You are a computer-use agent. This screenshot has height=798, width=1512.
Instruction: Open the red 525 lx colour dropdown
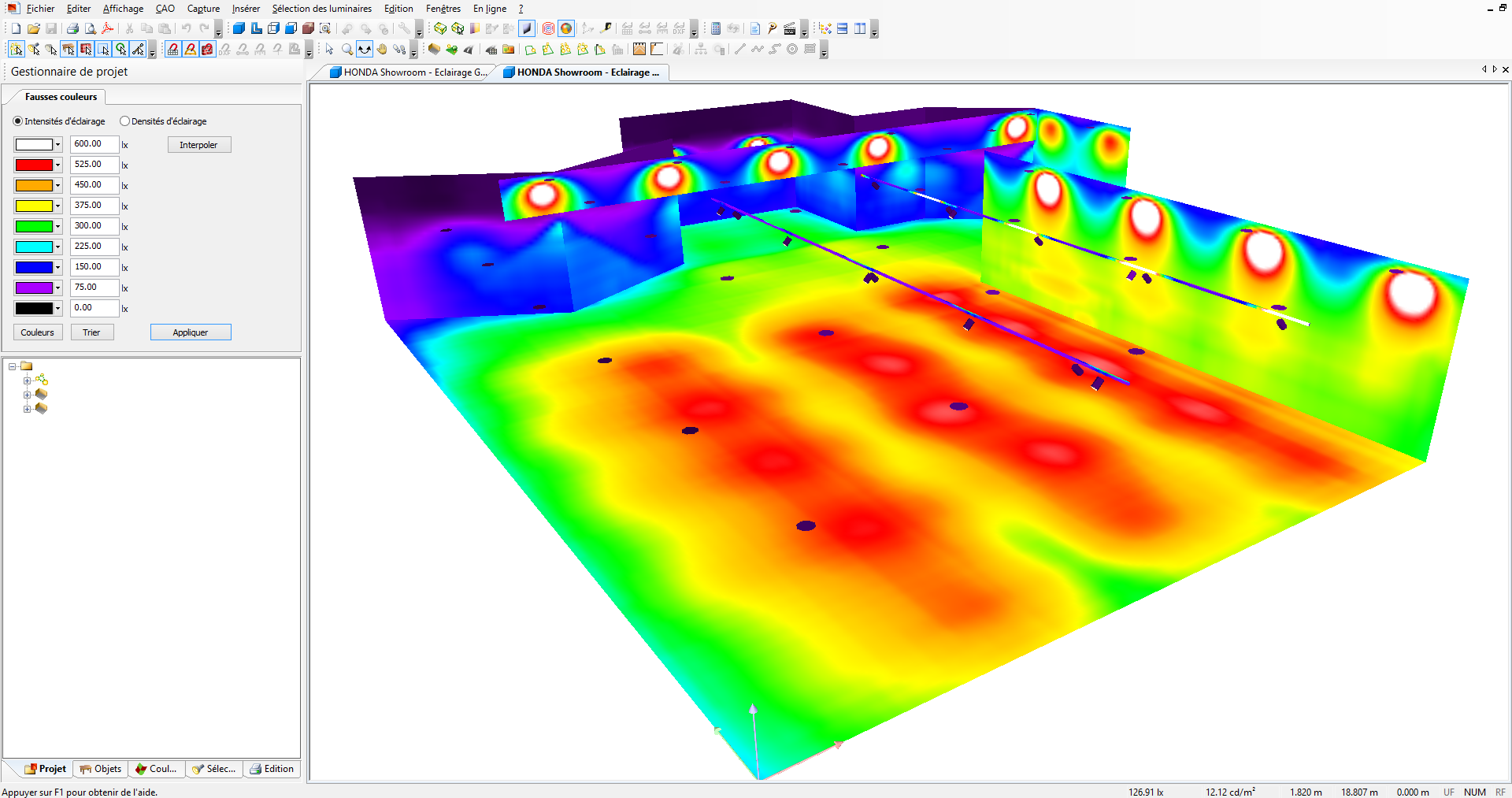(x=57, y=165)
